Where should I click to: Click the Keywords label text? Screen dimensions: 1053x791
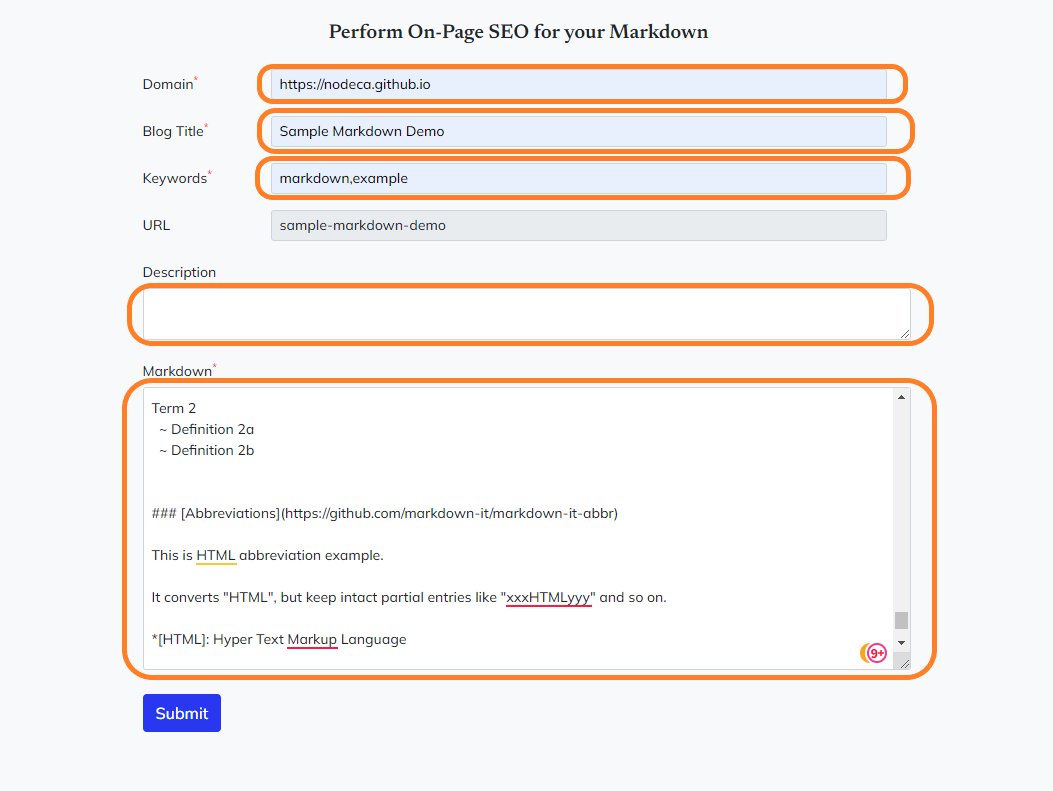pyautogui.click(x=174, y=178)
